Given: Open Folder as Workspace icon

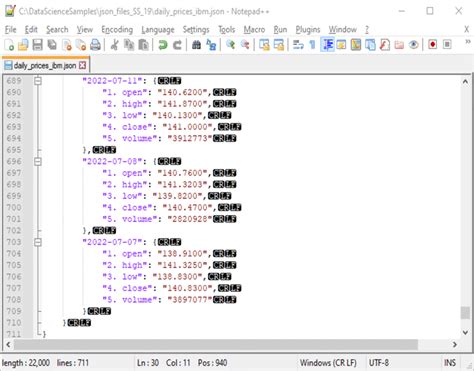Looking at the screenshot, I should coord(399,45).
